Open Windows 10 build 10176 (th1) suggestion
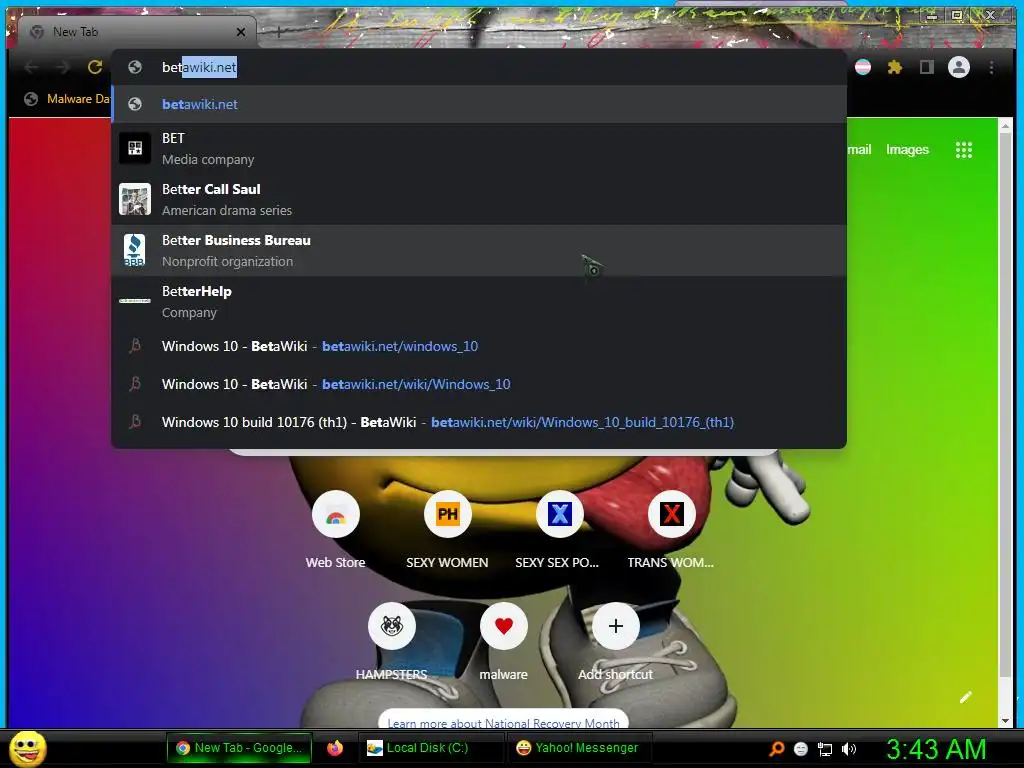Image resolution: width=1024 pixels, height=768 pixels. coord(479,422)
